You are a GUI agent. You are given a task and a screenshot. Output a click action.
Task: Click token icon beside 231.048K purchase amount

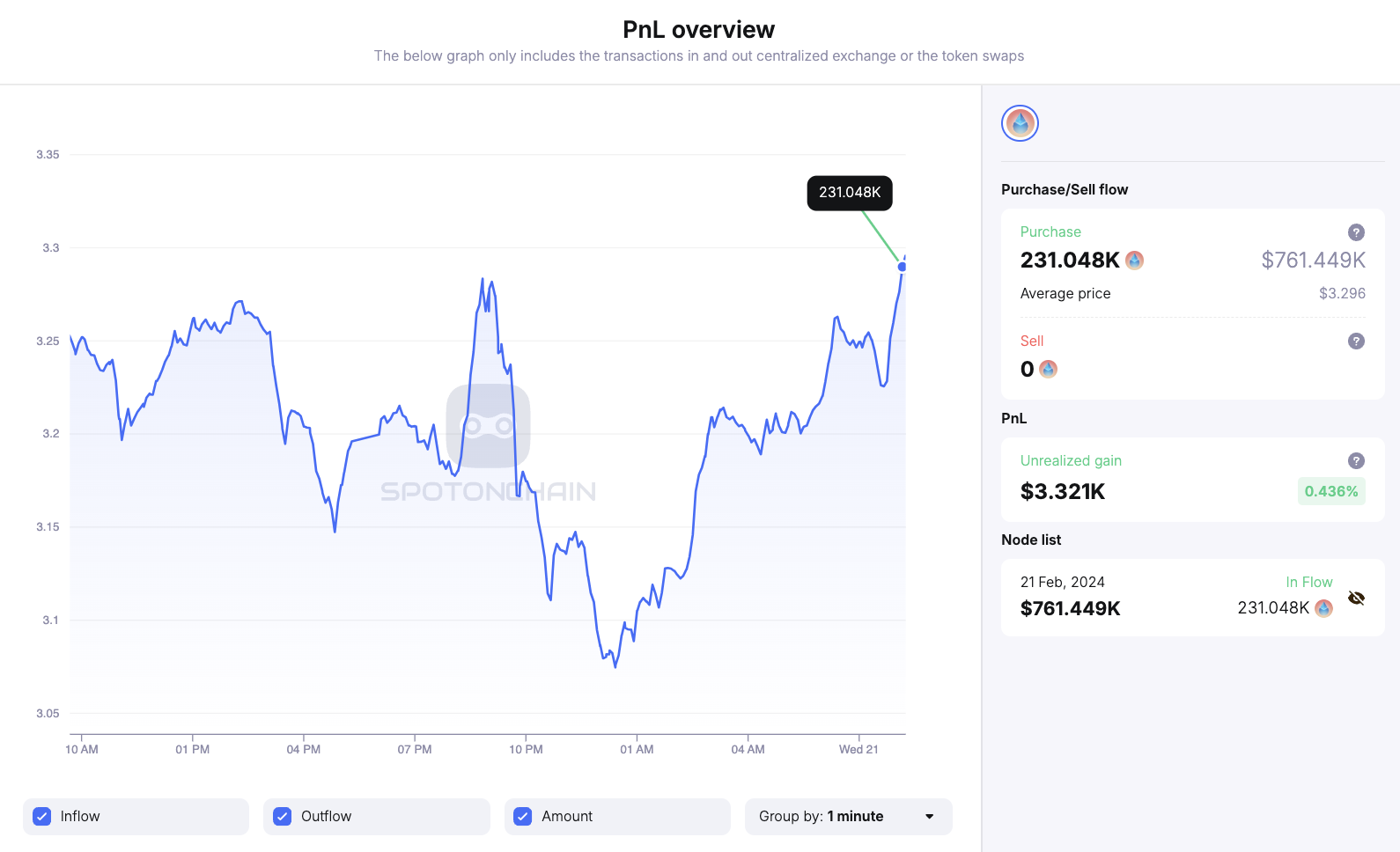point(1135,261)
